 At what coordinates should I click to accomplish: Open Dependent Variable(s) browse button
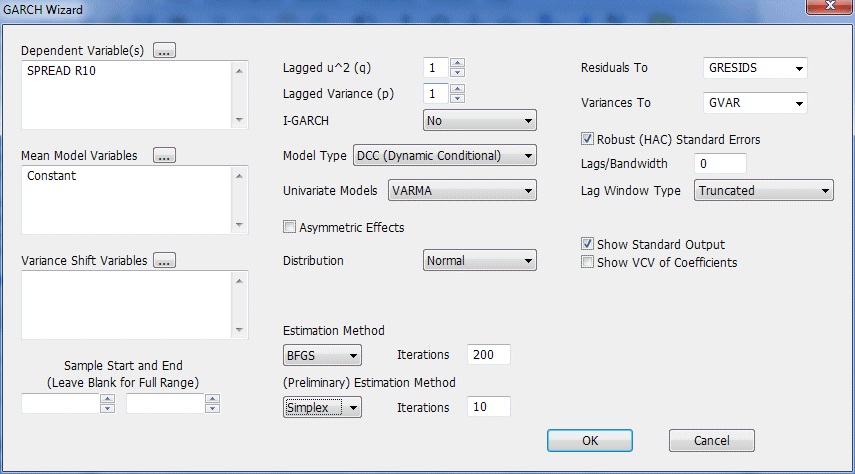point(165,50)
